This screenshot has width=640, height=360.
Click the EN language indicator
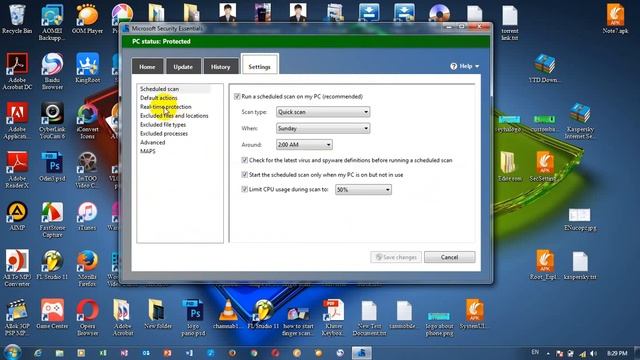pyautogui.click(x=535, y=352)
